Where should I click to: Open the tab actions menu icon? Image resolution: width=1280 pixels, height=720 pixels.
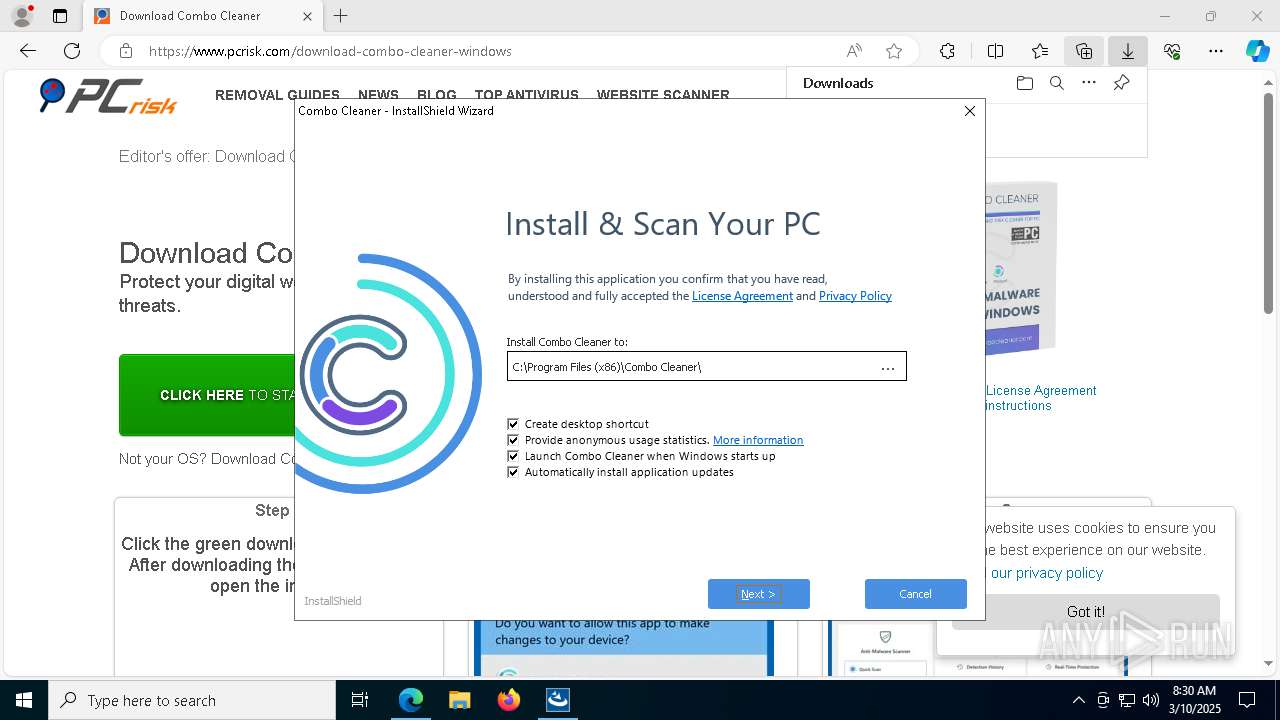(60, 16)
